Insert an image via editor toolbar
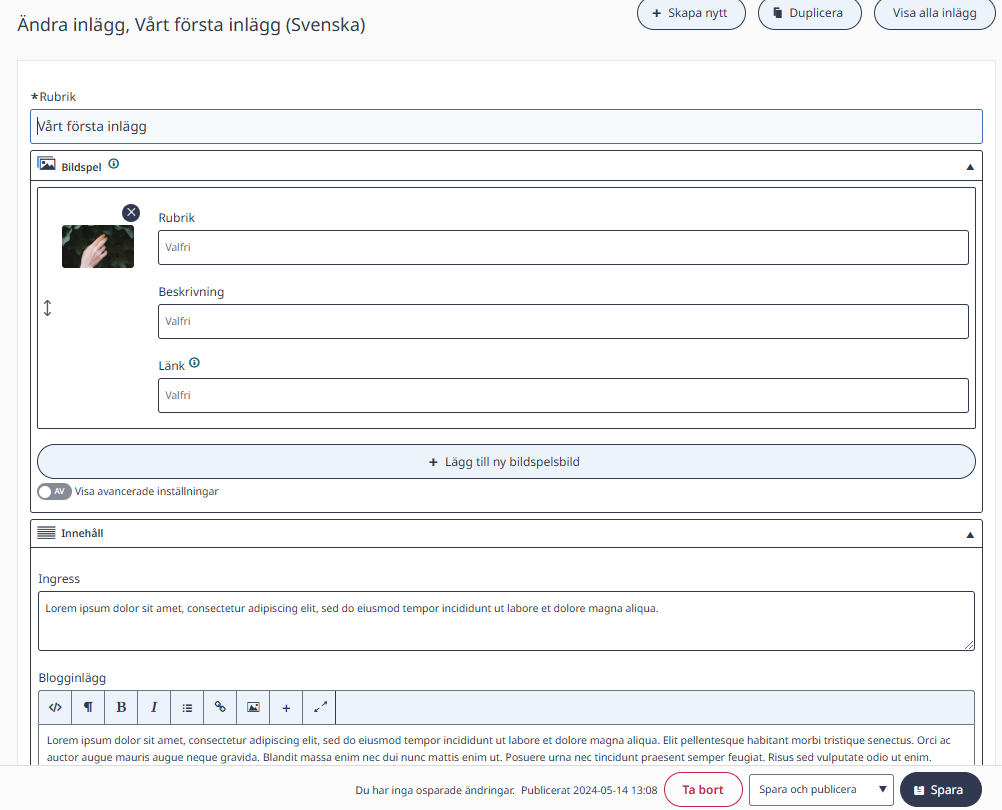The image size is (1002, 810). (253, 707)
